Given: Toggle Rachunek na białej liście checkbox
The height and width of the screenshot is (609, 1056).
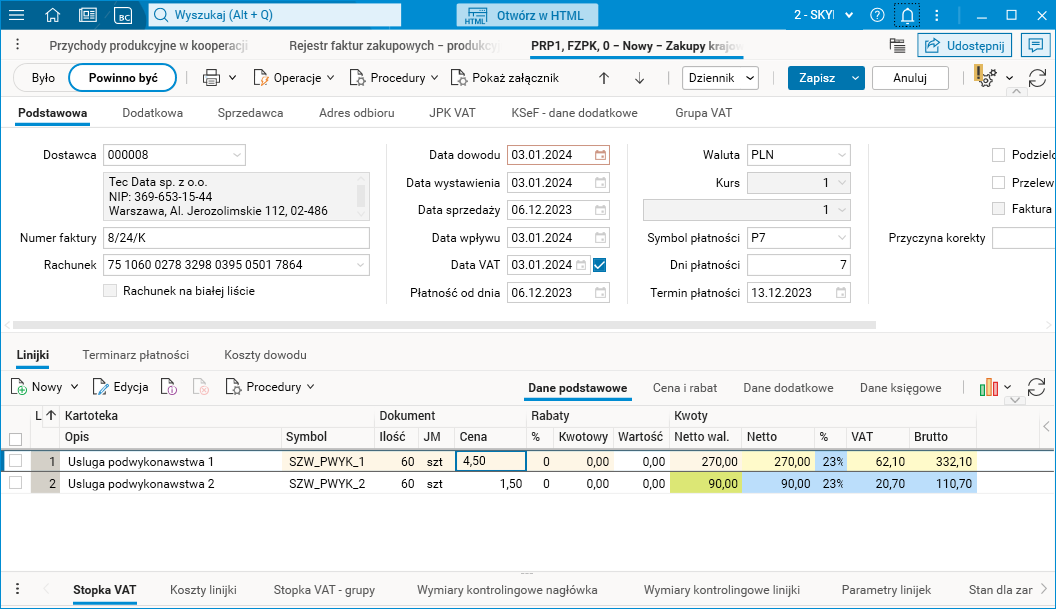Looking at the screenshot, I should pos(110,291).
